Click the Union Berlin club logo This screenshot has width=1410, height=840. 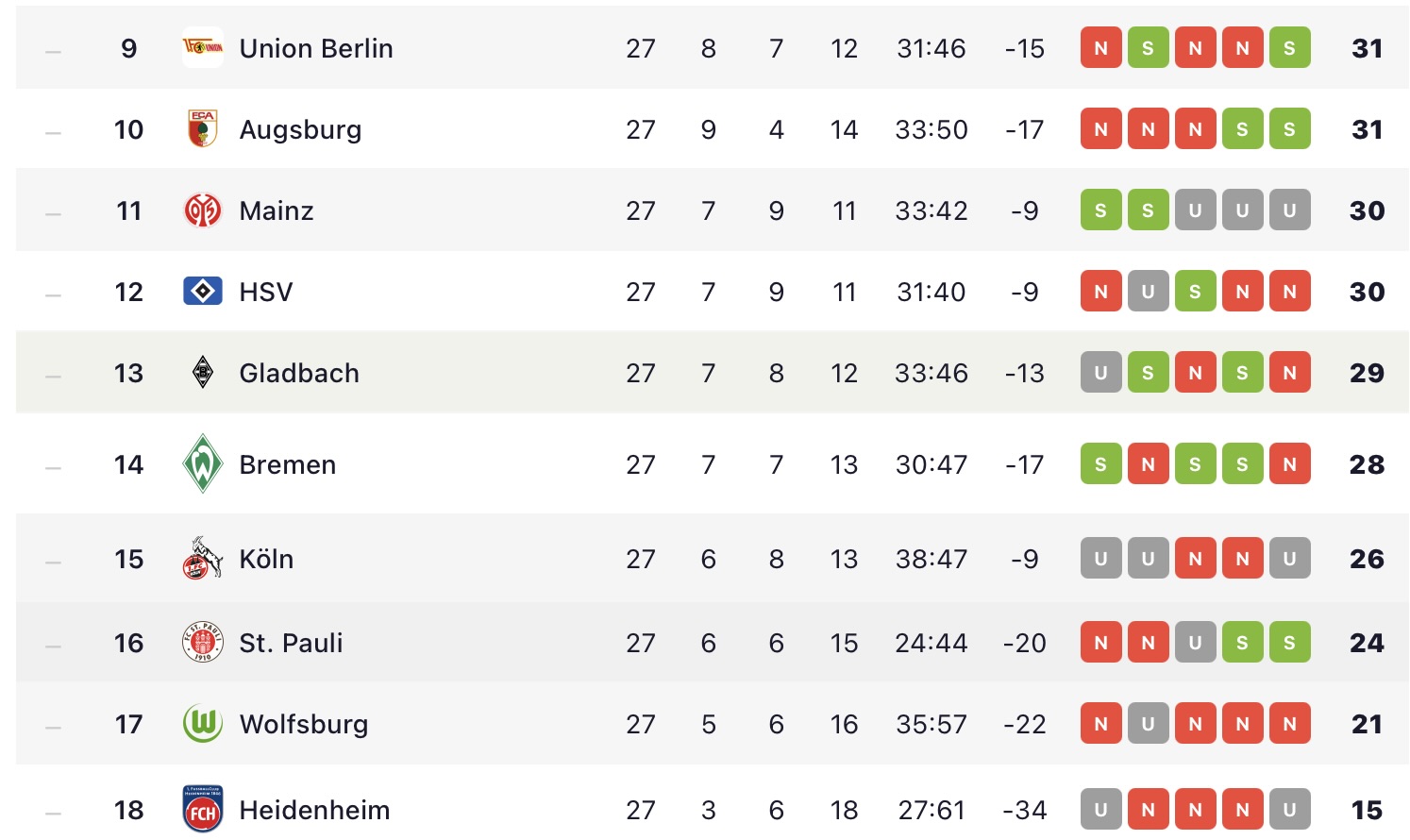click(x=202, y=47)
